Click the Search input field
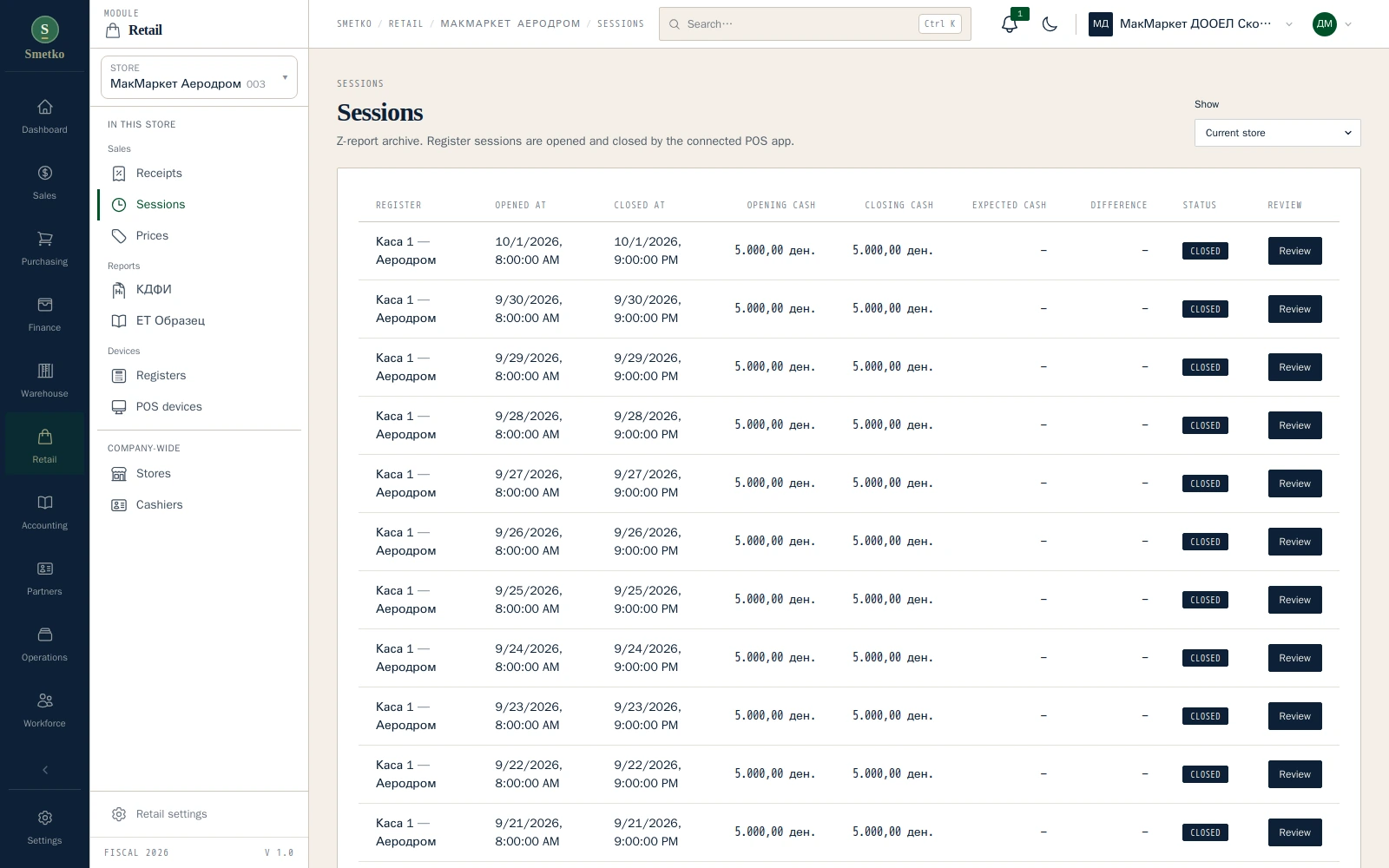Image resolution: width=1389 pixels, height=868 pixels. [x=814, y=24]
